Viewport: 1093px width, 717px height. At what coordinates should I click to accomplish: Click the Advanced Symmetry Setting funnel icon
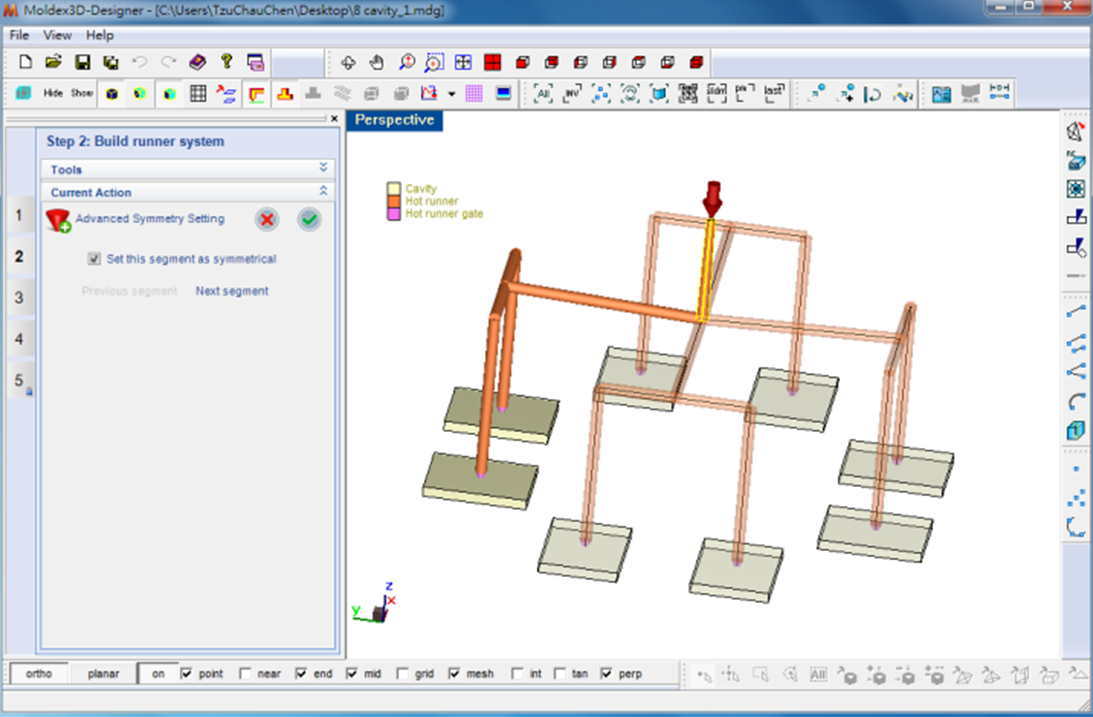[59, 220]
